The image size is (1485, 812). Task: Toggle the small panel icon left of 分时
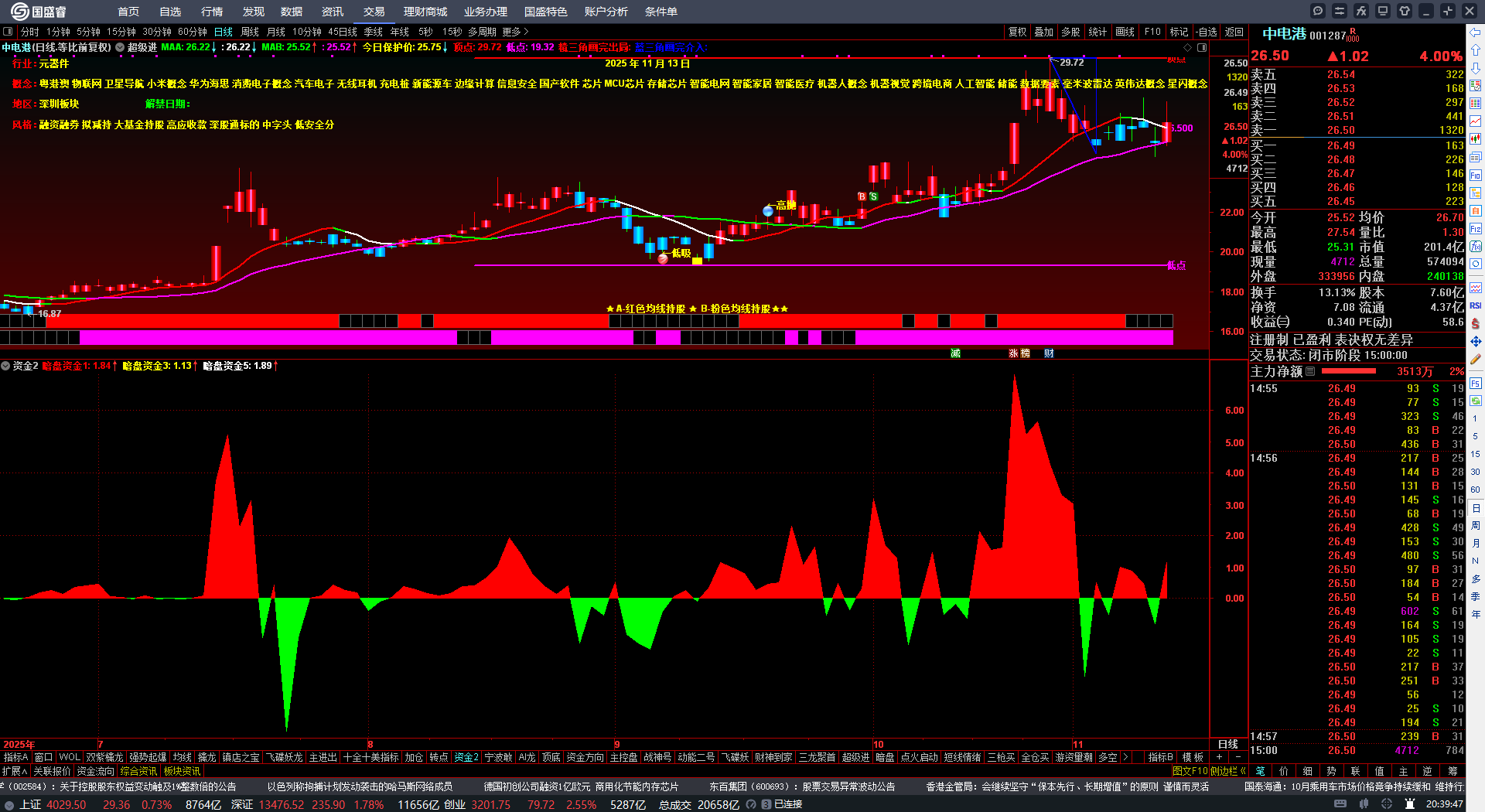pyautogui.click(x=8, y=32)
